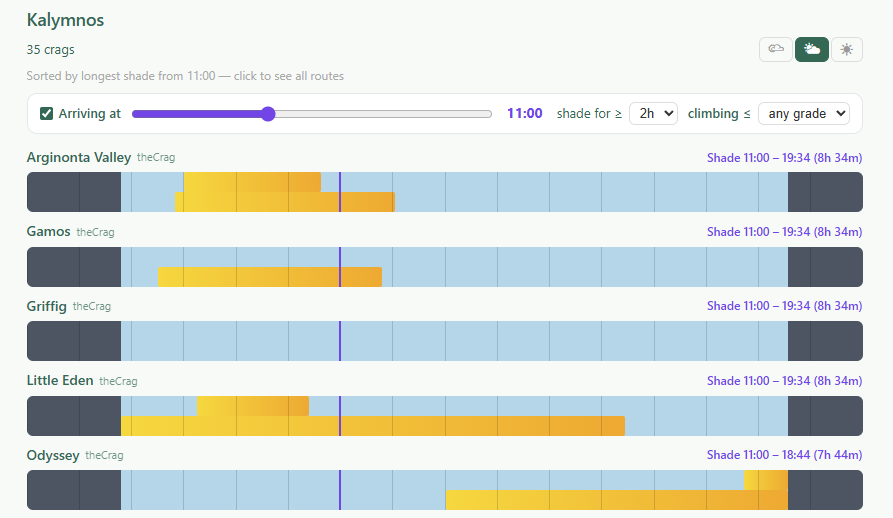Open the Gamos crag routes

click(48, 232)
